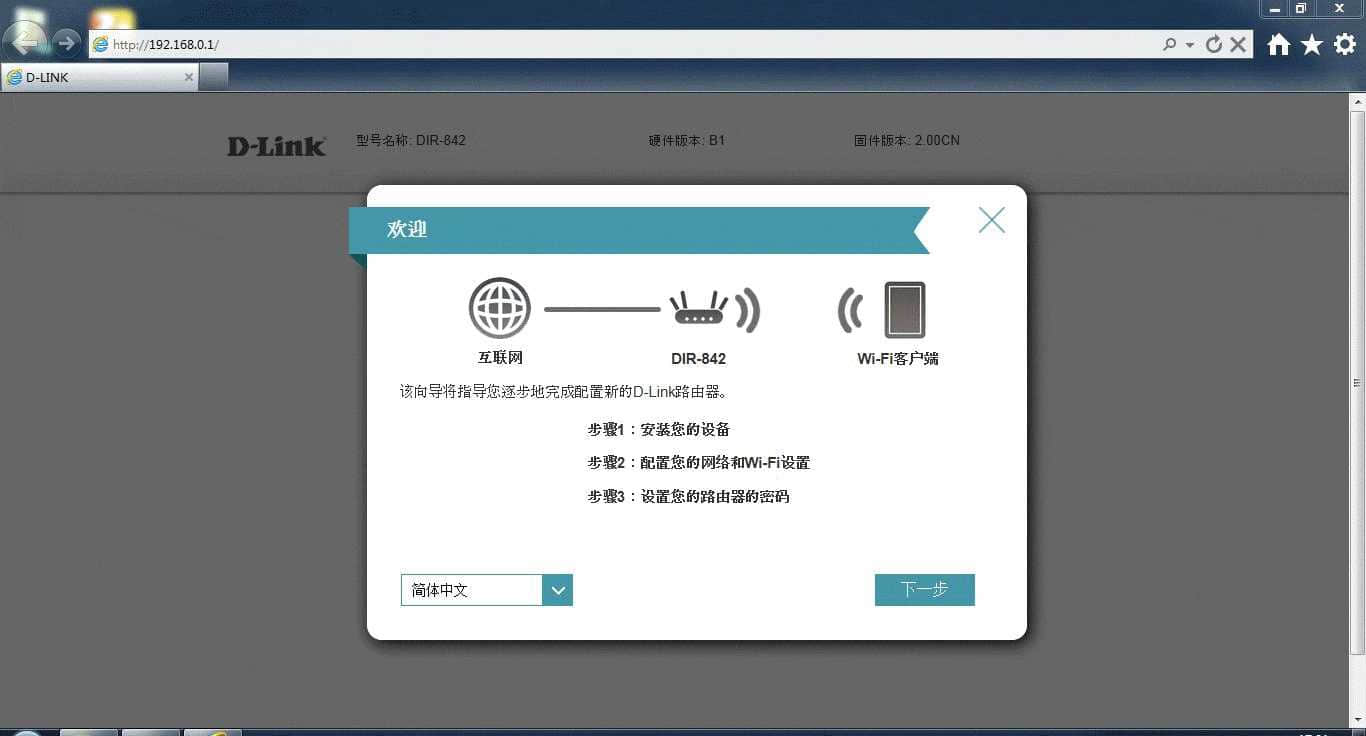Click the vertical scrollbar of the page
This screenshot has height=736, width=1366.
coord(1357,383)
